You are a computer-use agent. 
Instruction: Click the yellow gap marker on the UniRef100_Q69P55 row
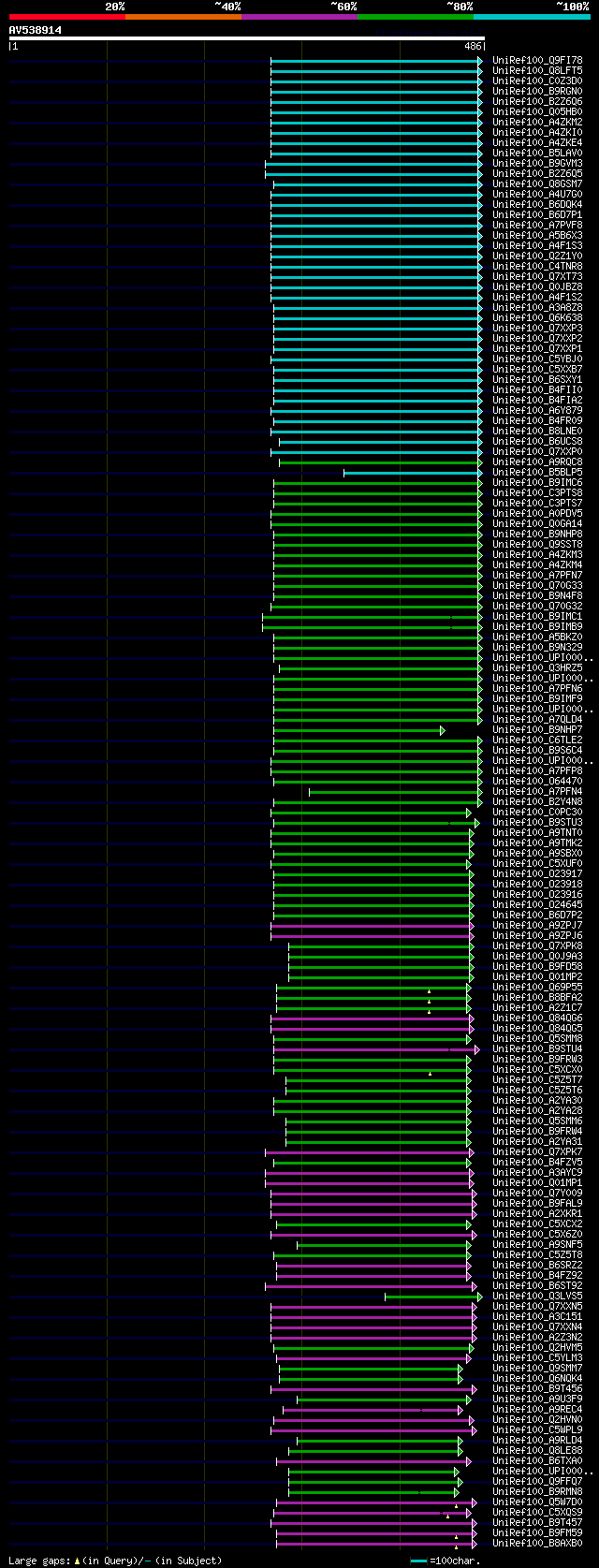pyautogui.click(x=429, y=990)
